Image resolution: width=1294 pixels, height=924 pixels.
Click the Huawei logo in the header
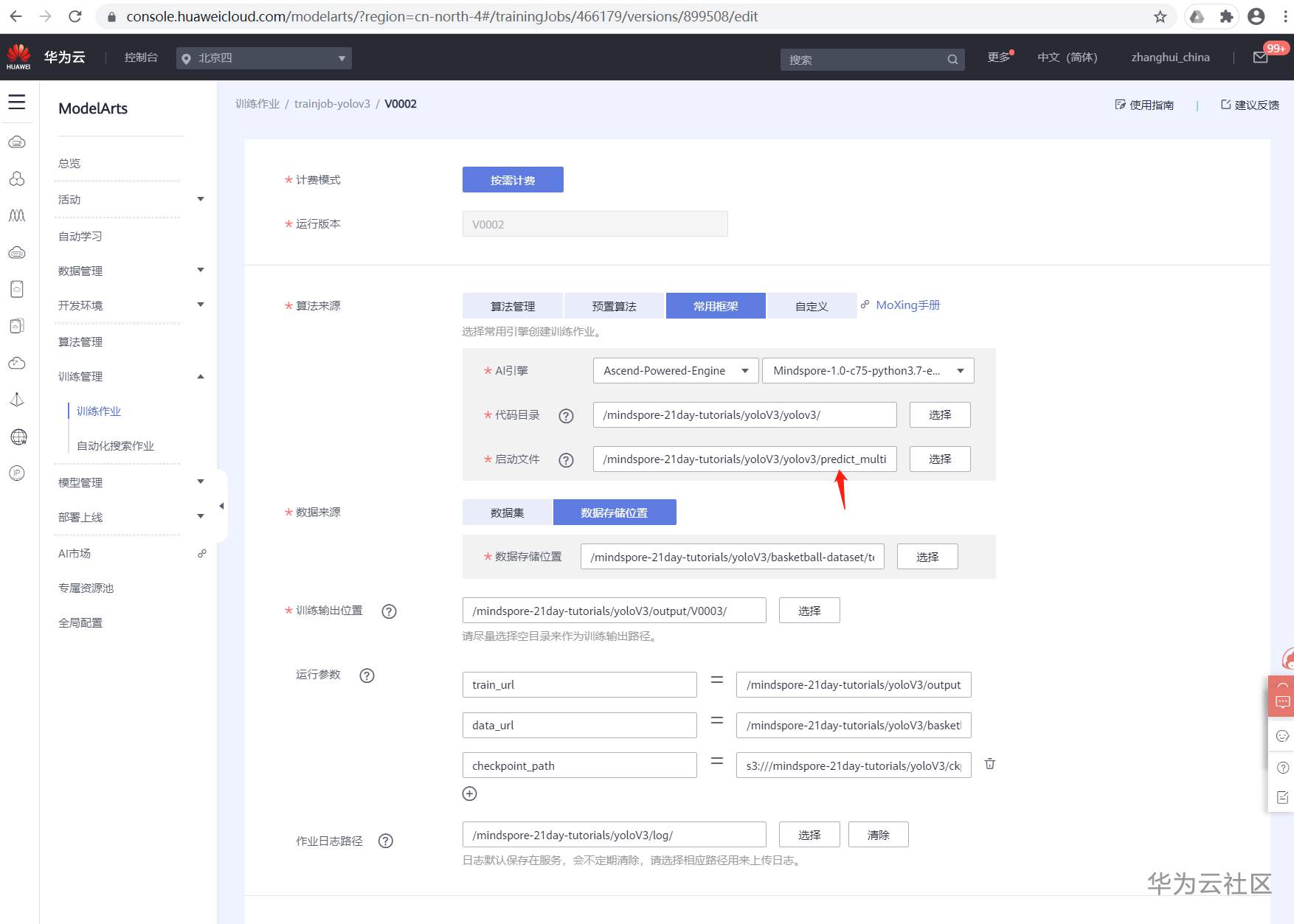[18, 56]
